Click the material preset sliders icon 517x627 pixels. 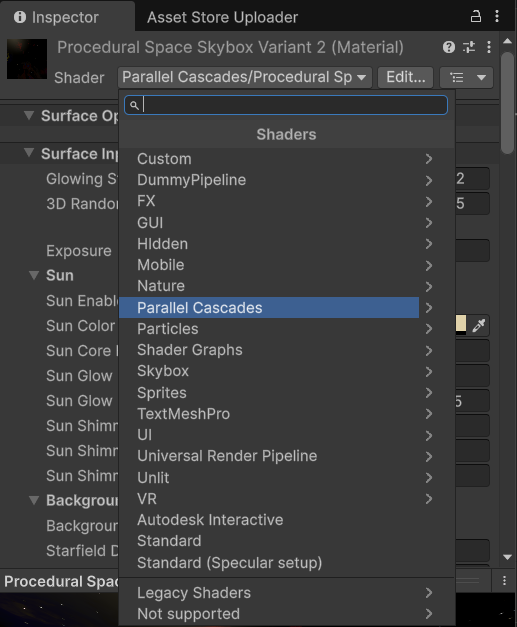[x=469, y=47]
